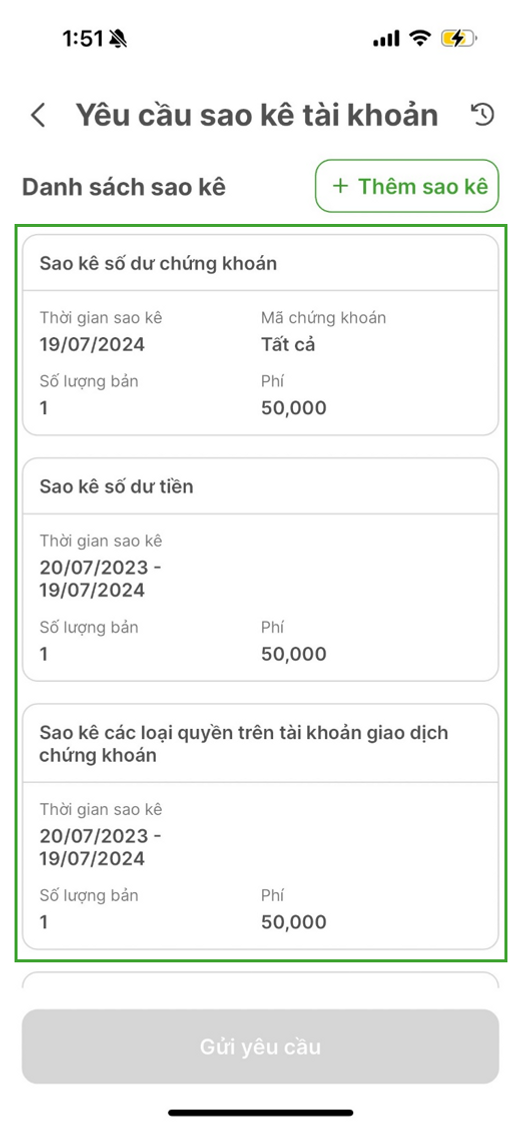520x1125 pixels.
Task: Tap the battery charging icon
Action: point(459,39)
